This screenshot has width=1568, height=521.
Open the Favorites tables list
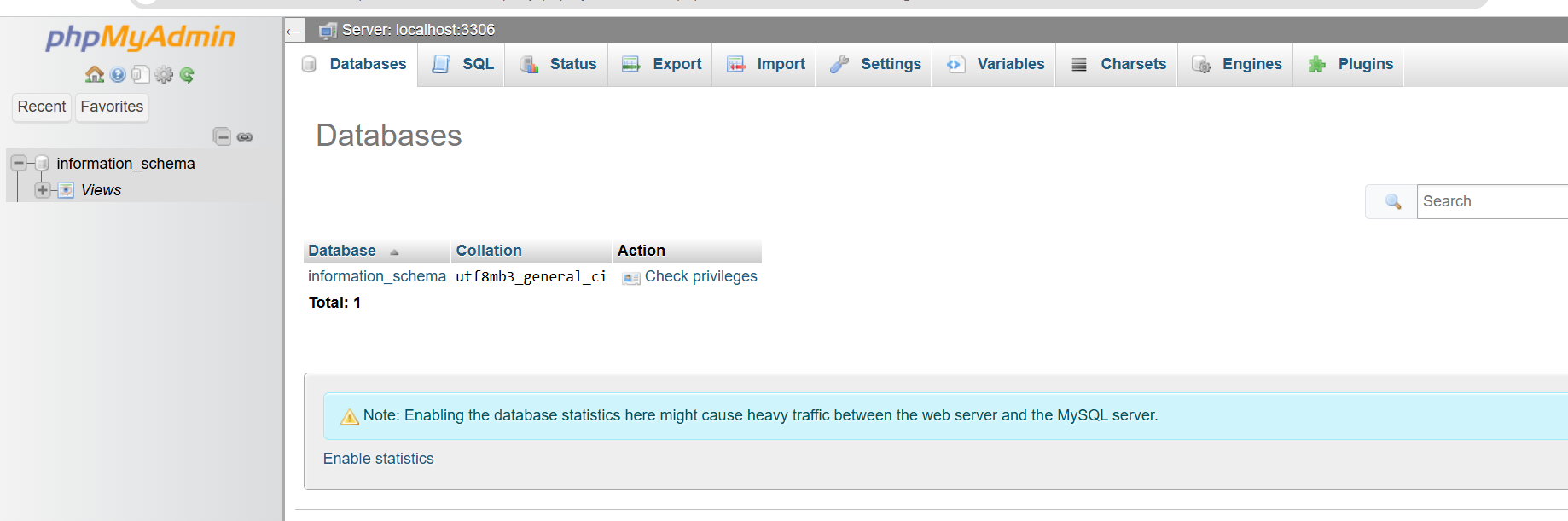[112, 107]
